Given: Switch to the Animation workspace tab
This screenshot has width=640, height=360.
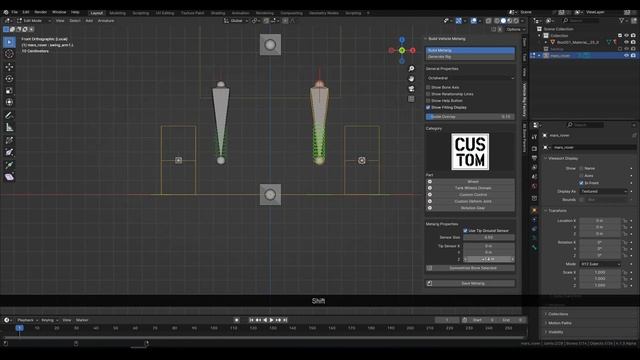Looking at the screenshot, I should point(240,13).
